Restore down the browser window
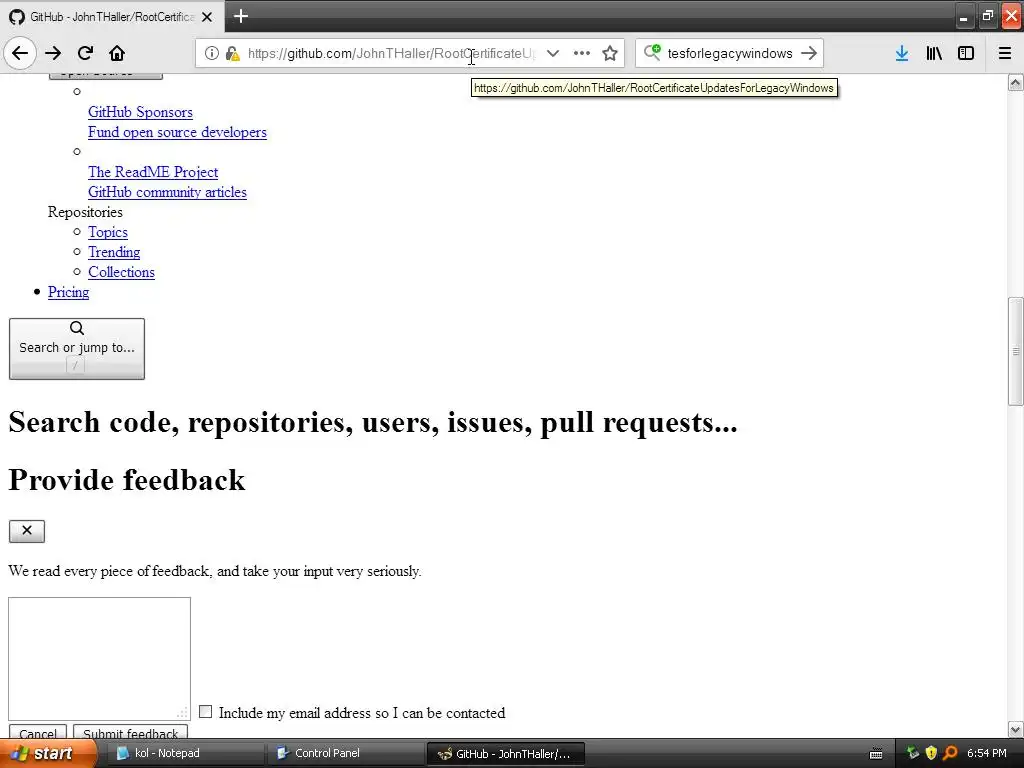This screenshot has height=768, width=1024. 987,17
